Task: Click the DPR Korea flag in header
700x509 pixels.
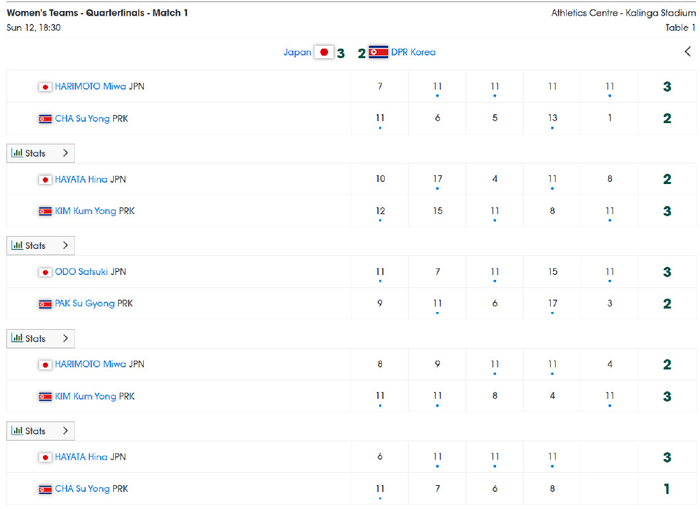Action: click(378, 52)
